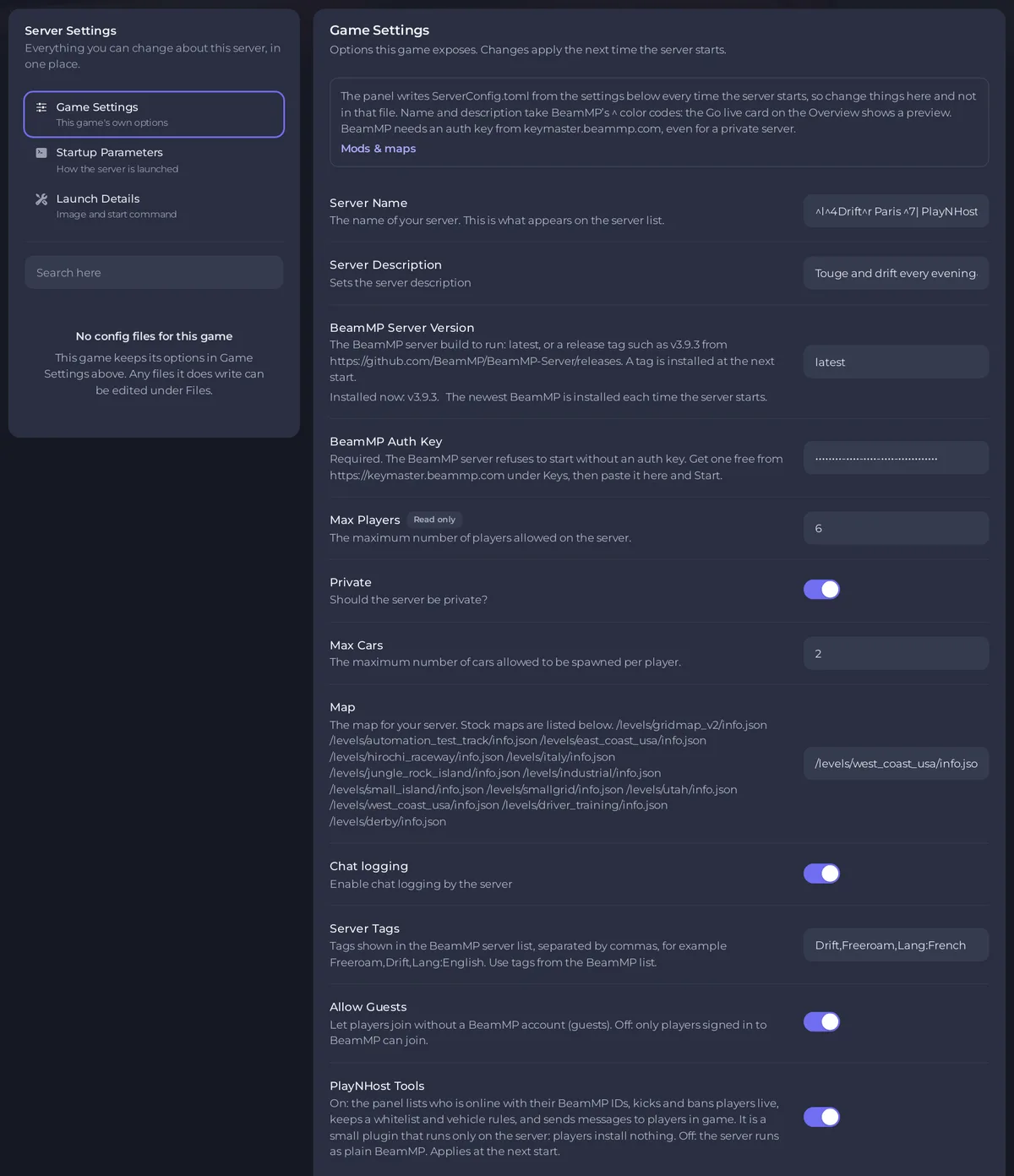Image resolution: width=1014 pixels, height=1176 pixels.
Task: Click the Server Tags label
Action: [365, 928]
